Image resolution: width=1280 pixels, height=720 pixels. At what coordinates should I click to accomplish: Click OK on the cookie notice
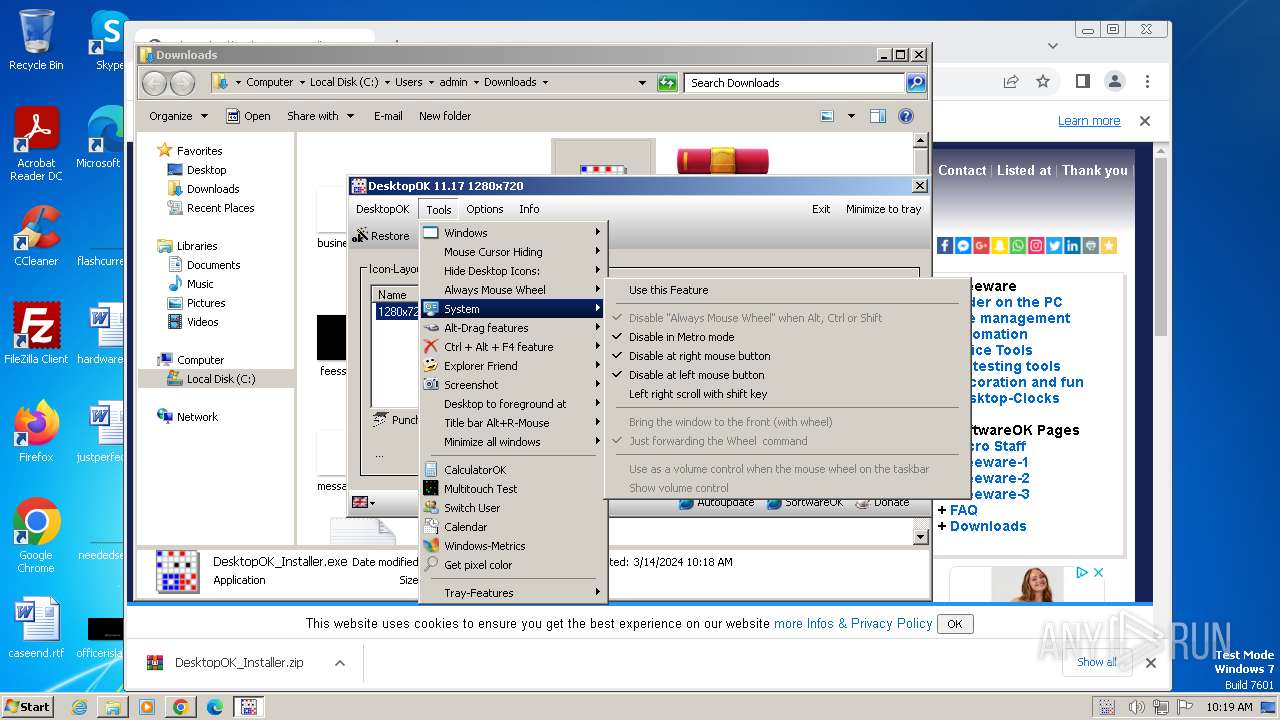pos(955,624)
